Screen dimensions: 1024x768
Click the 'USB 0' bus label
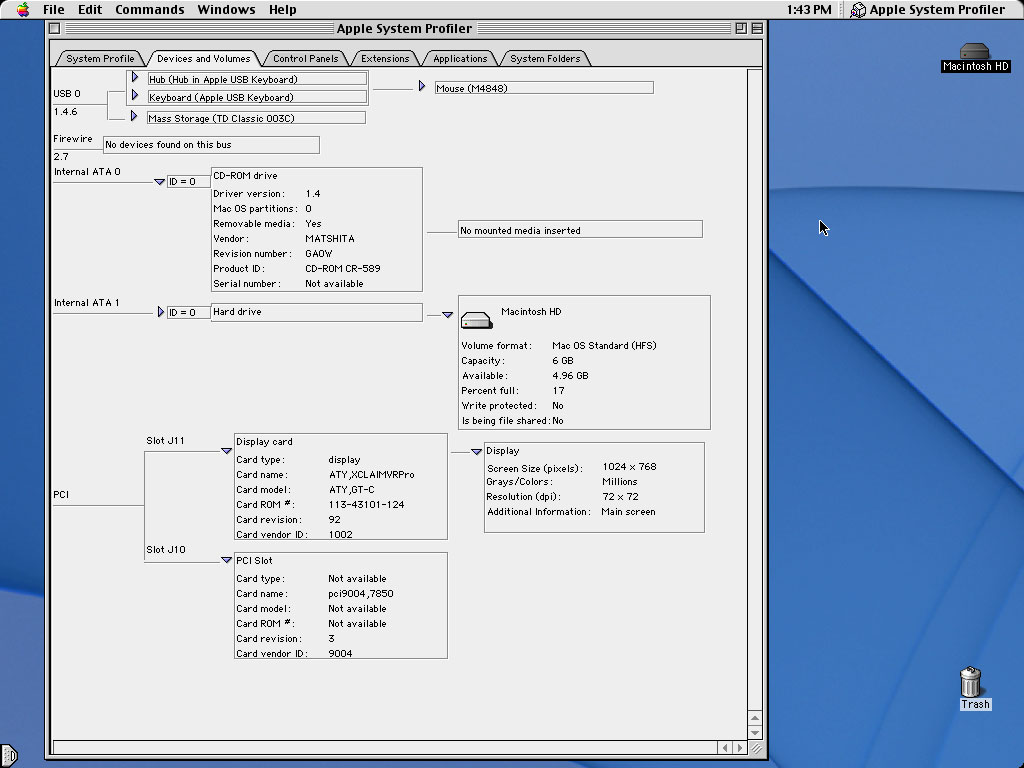pos(67,93)
